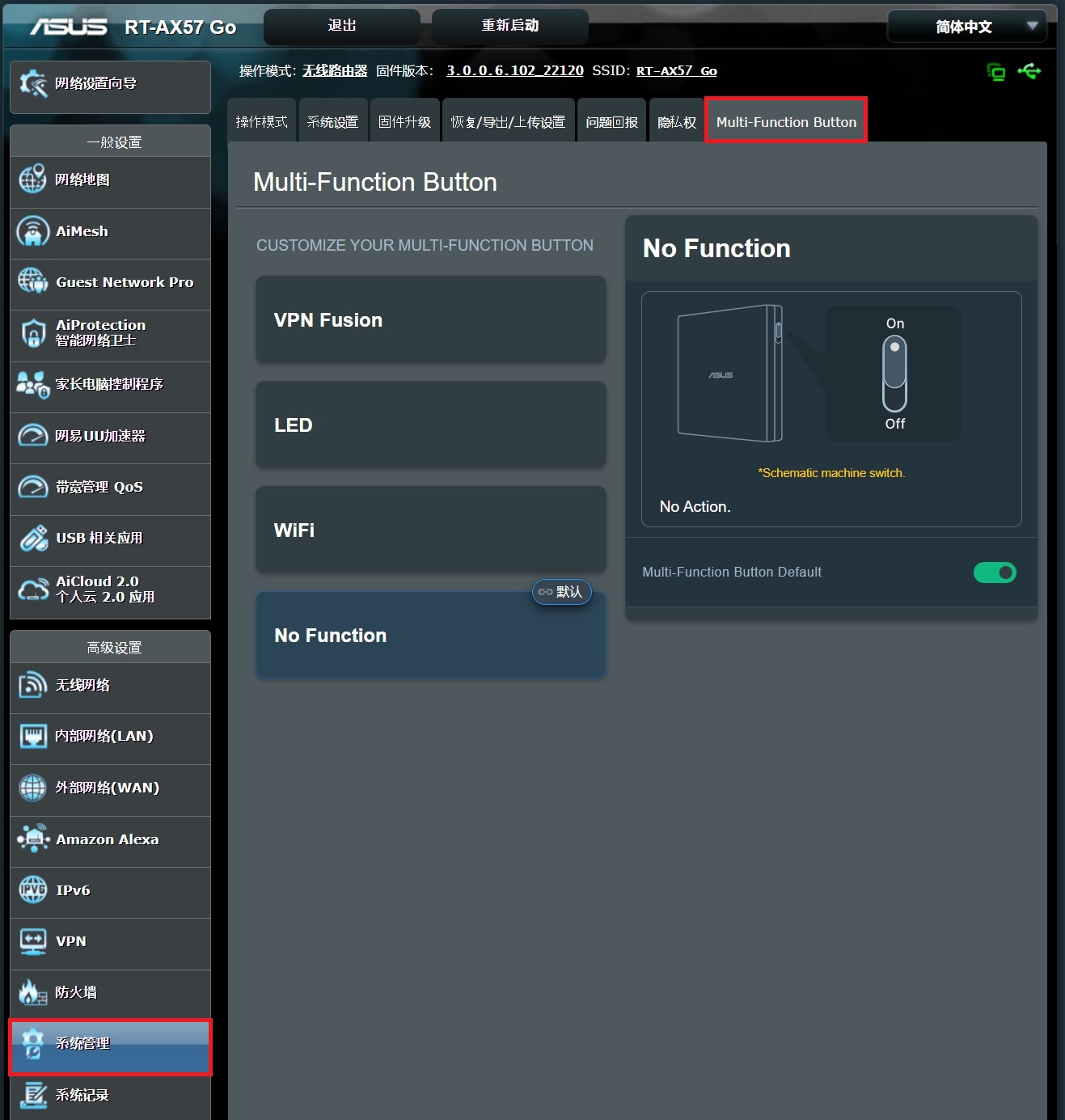Click the USB applications icon

[x=32, y=538]
